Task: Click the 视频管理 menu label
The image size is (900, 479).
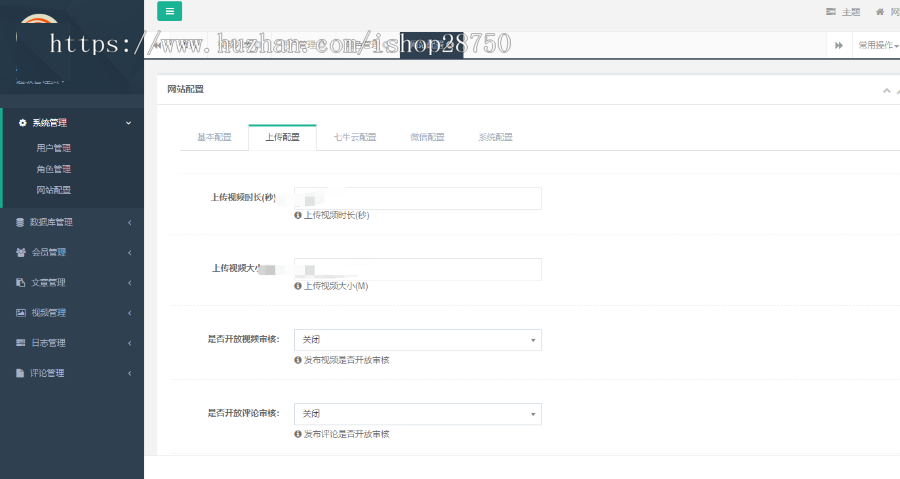Action: [x=48, y=313]
